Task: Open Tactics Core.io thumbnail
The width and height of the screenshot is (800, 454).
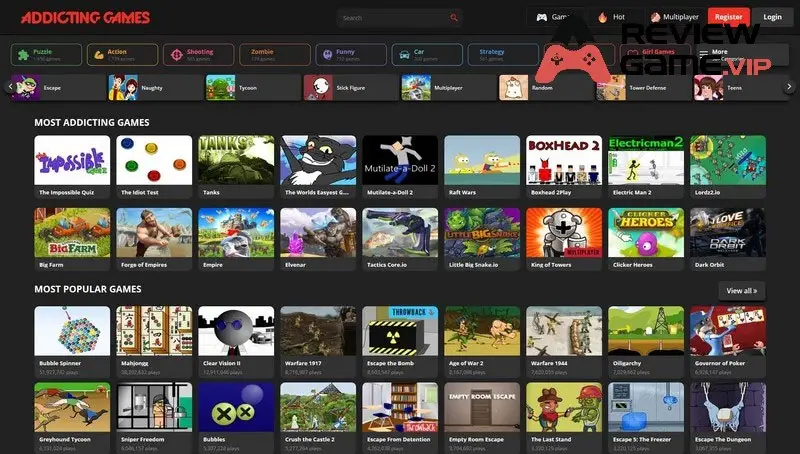Action: 400,233
